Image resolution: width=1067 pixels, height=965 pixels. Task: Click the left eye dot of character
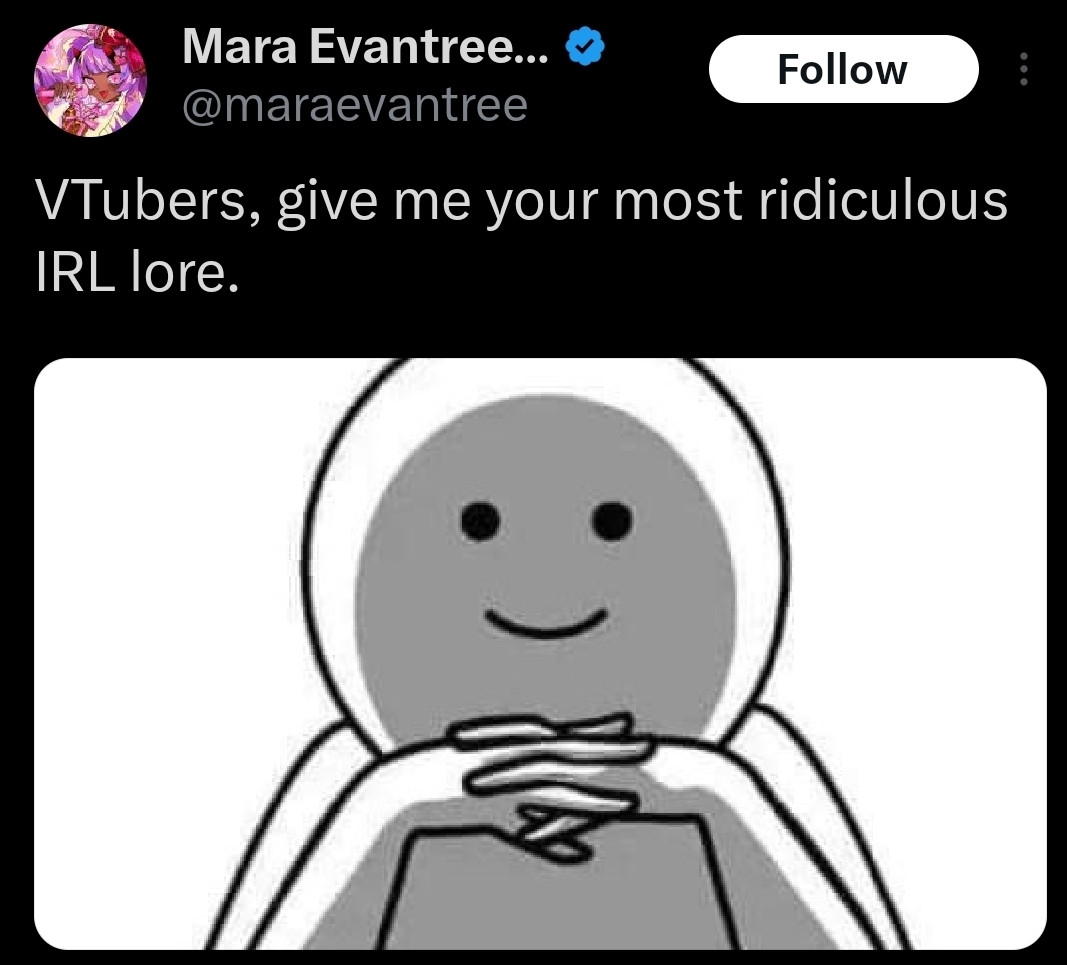click(480, 522)
